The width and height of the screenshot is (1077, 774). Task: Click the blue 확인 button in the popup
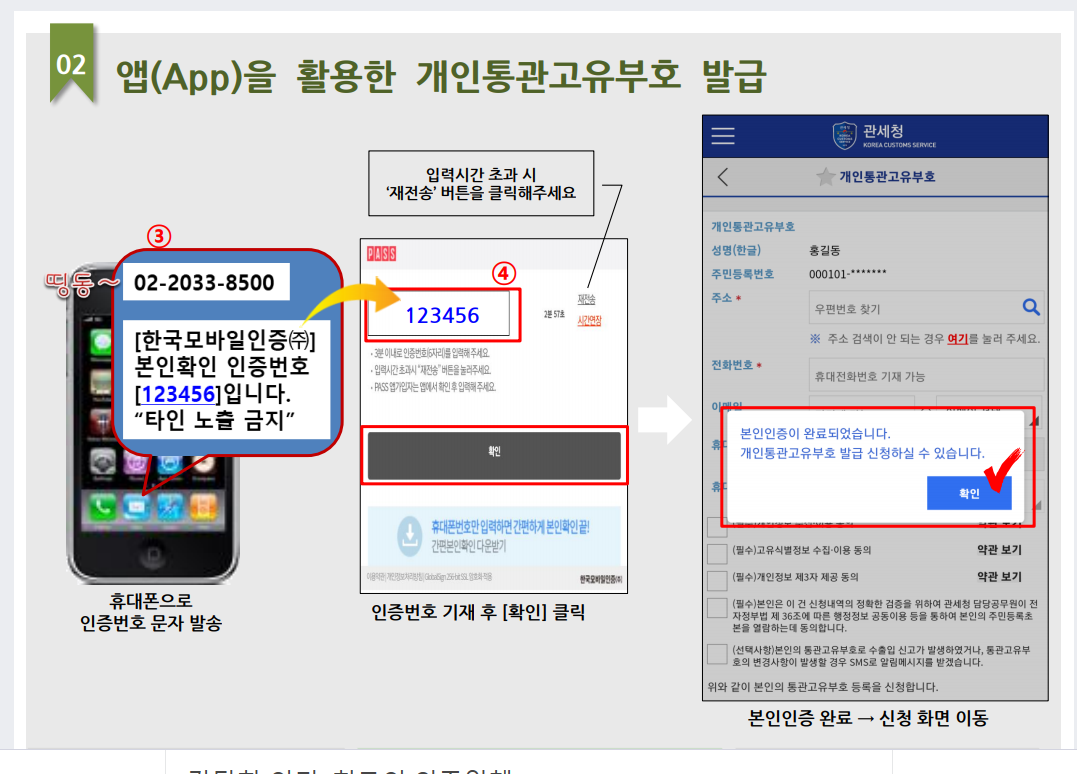point(969,491)
